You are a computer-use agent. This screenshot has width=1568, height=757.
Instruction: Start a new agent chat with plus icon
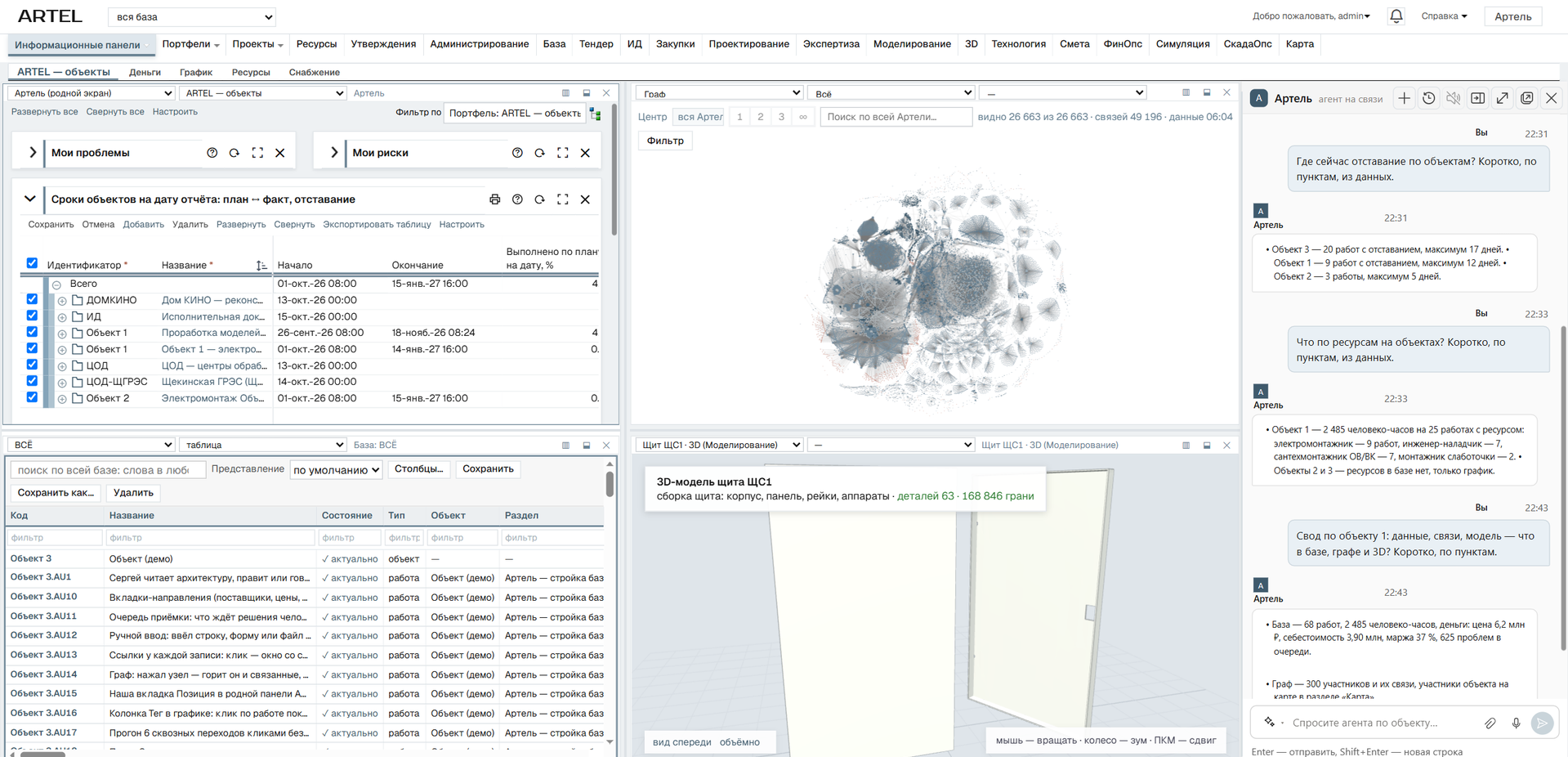point(1404,98)
